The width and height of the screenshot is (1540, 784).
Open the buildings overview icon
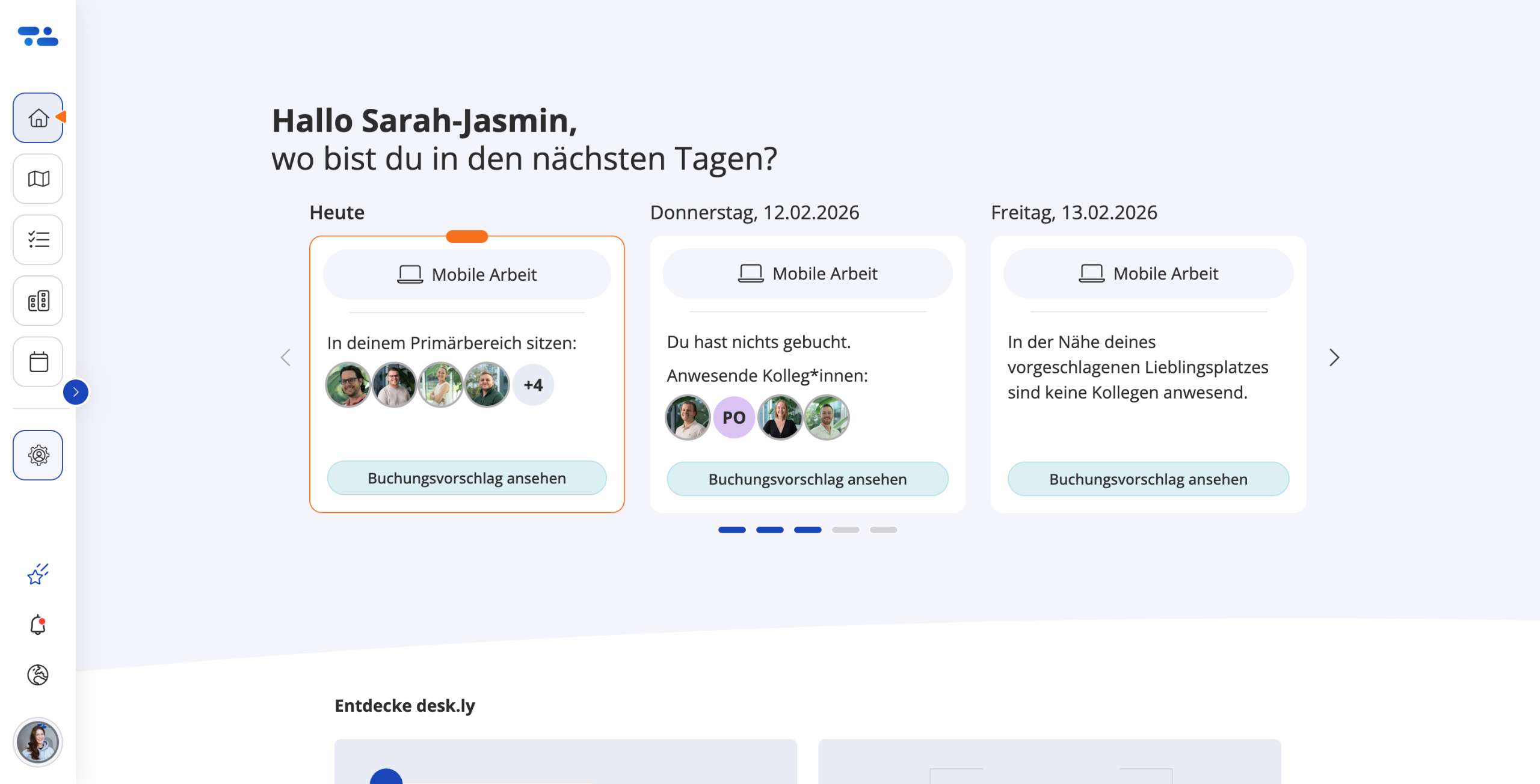point(38,301)
